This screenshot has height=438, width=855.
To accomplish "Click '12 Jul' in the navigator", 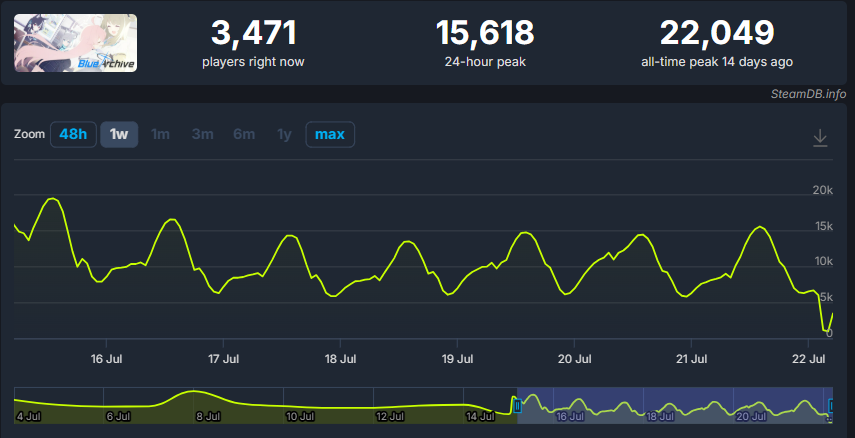I will point(390,417).
